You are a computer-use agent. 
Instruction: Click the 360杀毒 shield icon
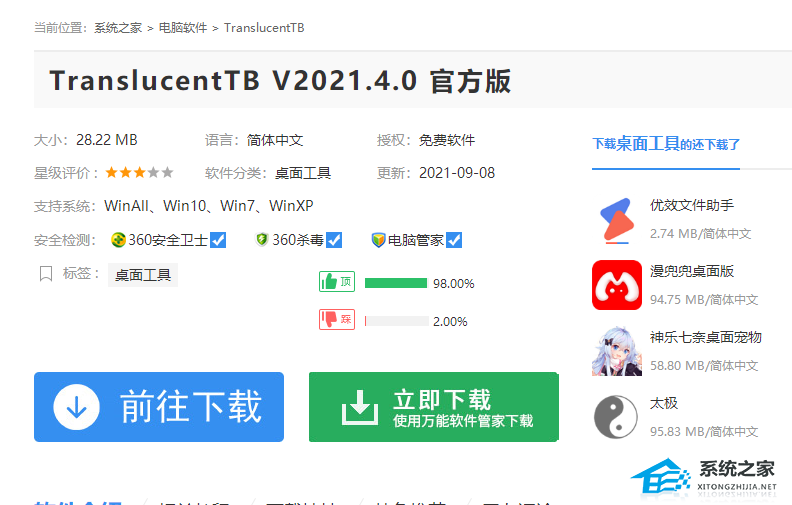coord(262,240)
